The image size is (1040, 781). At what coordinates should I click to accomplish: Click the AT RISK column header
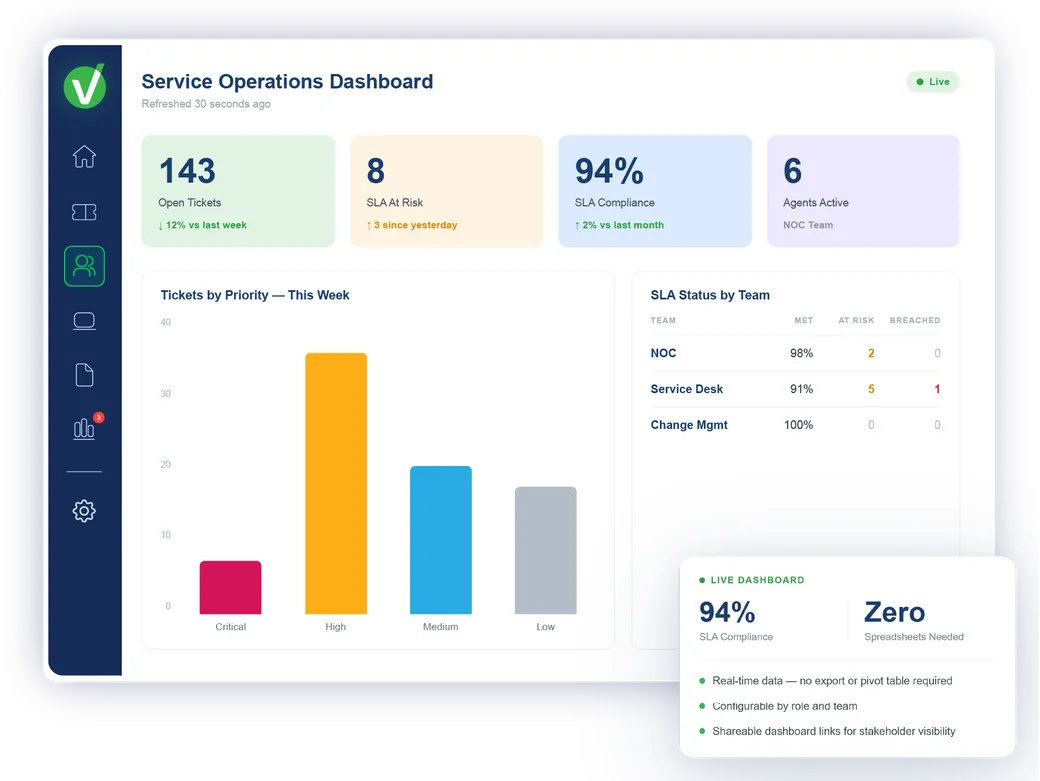pos(856,320)
